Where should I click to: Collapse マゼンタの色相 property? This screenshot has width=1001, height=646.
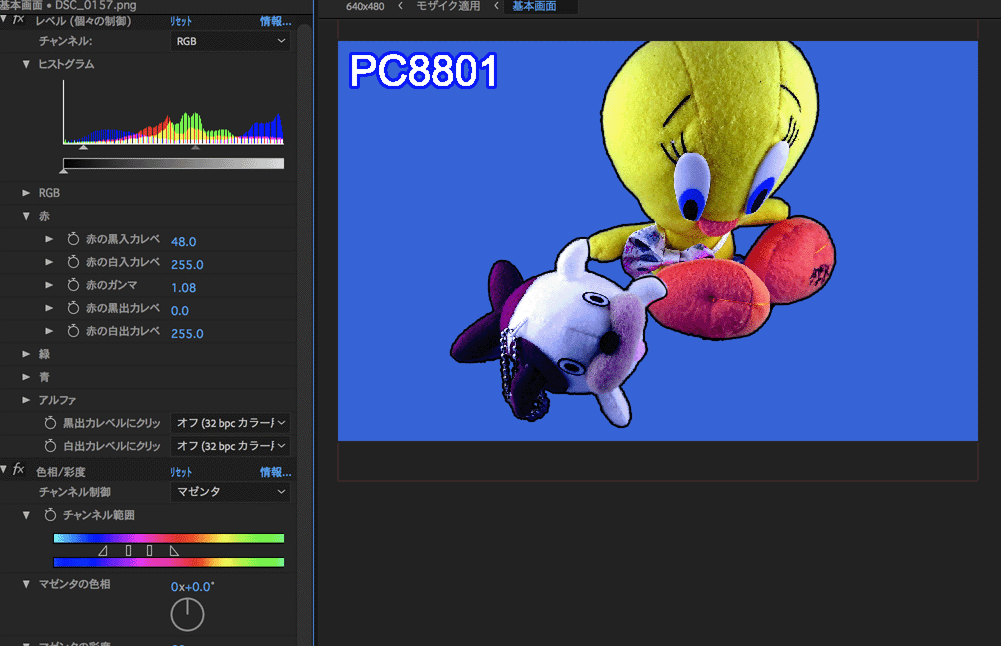[x=26, y=584]
